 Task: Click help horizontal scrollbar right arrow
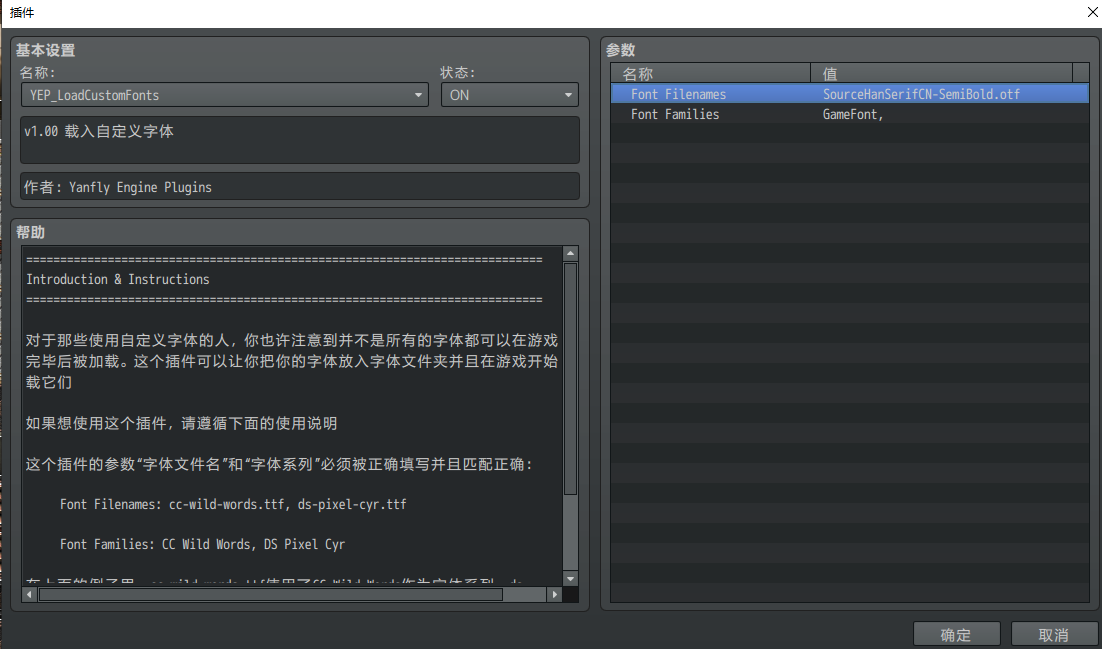pyautogui.click(x=555, y=595)
